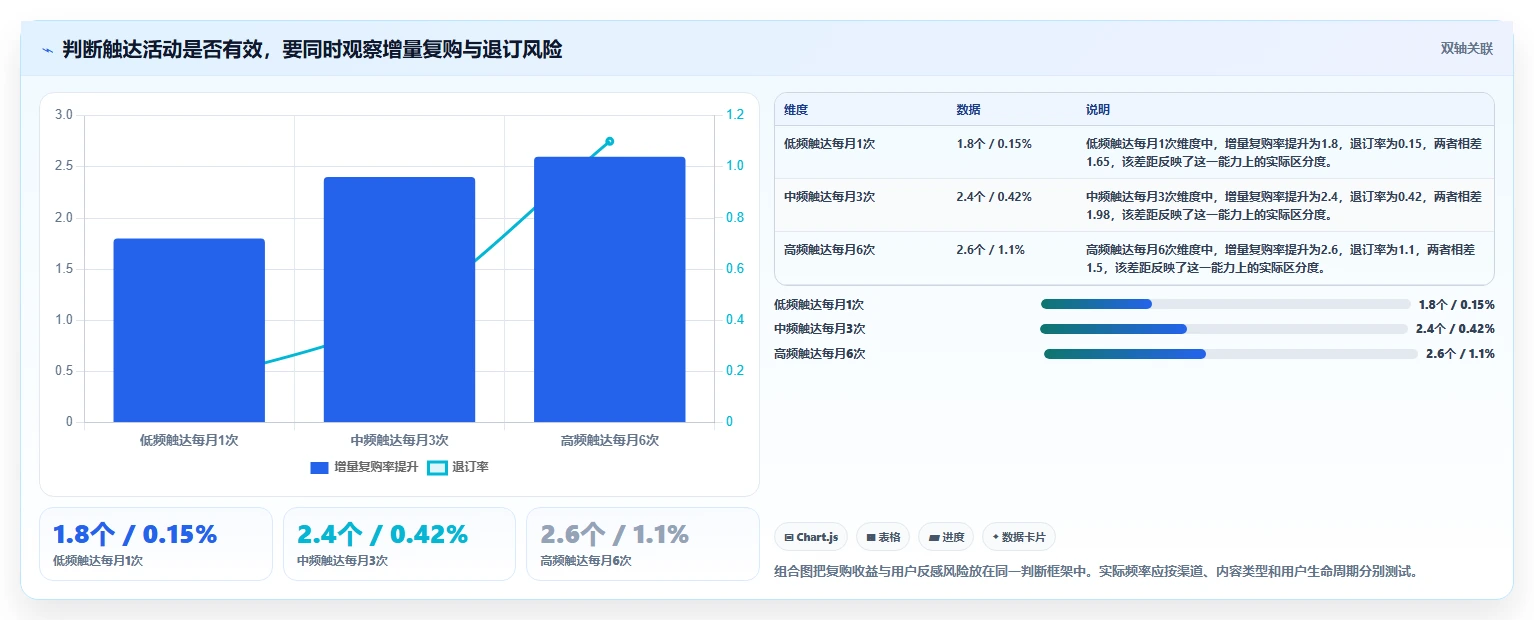This screenshot has height=620, width=1534.
Task: Open the 1.8个 / 0.15% data card
Action: [x=156, y=544]
